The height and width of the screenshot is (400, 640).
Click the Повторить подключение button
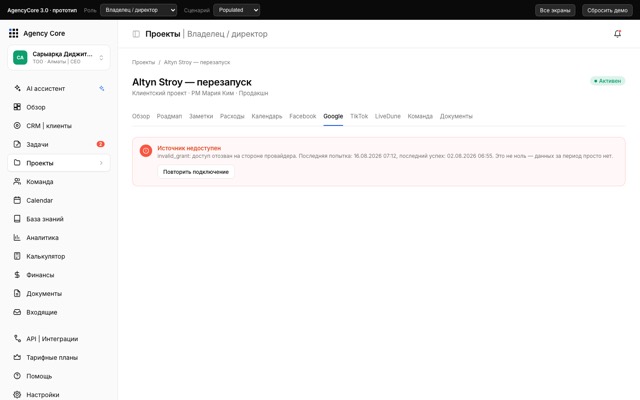click(196, 172)
